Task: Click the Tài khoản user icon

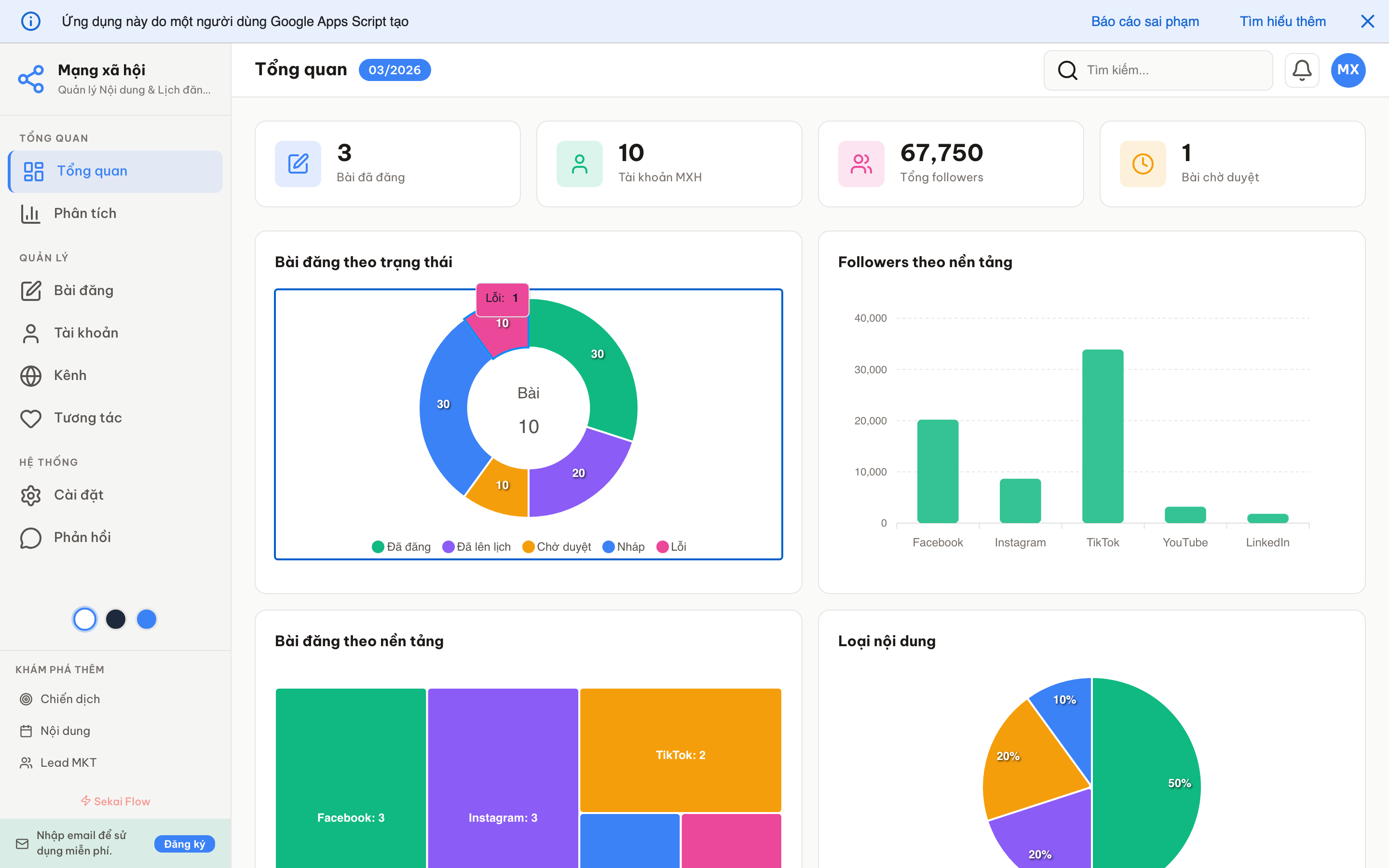Action: pyautogui.click(x=31, y=333)
